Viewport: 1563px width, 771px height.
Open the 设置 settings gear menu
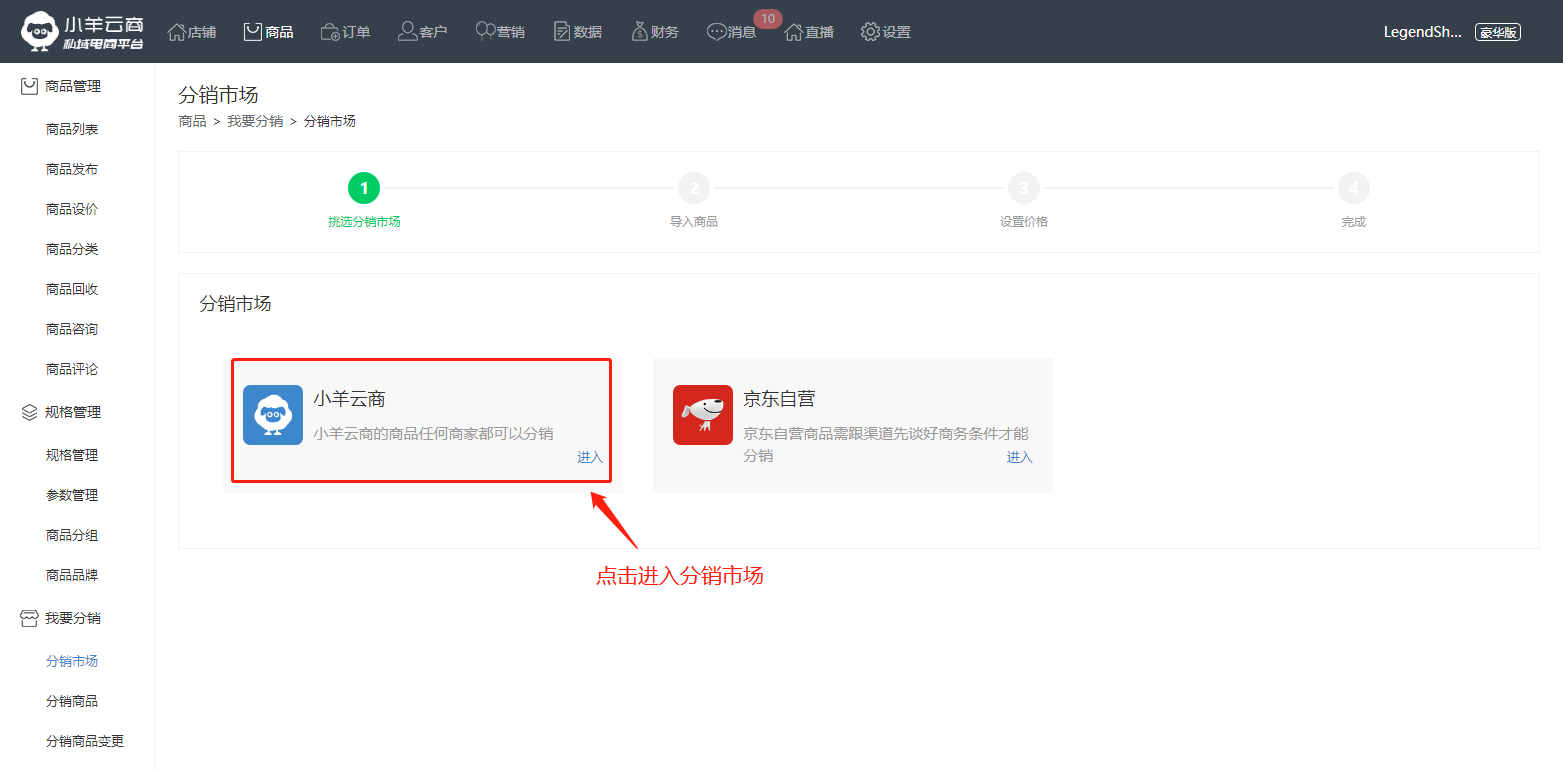[886, 32]
